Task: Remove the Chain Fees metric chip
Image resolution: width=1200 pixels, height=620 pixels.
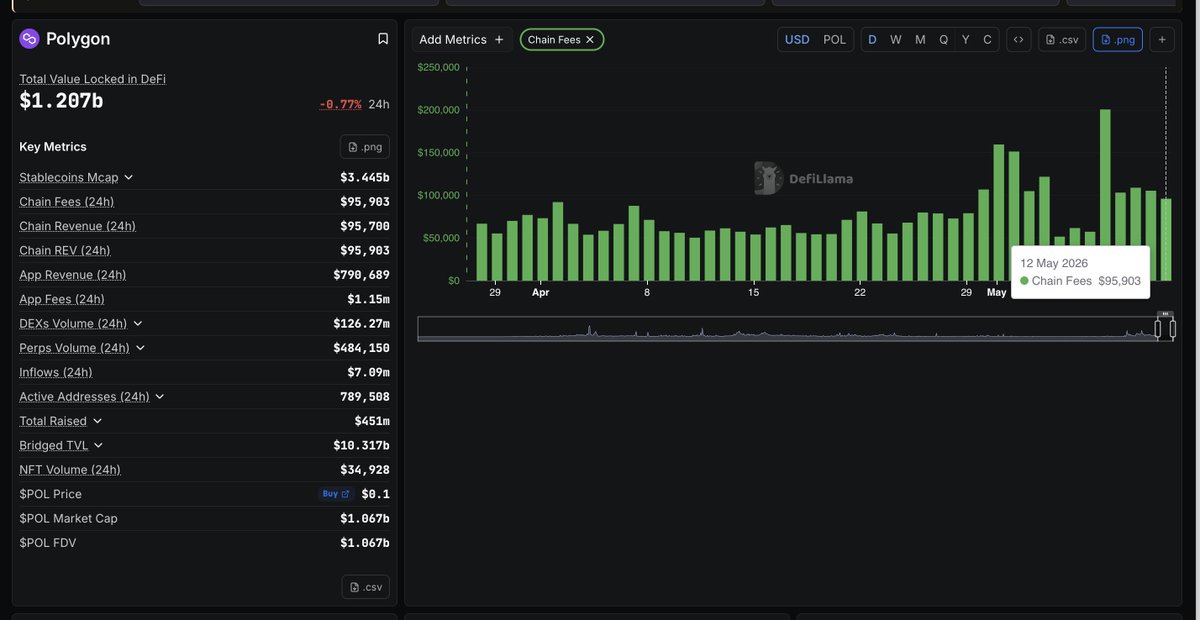Action: tap(590, 40)
